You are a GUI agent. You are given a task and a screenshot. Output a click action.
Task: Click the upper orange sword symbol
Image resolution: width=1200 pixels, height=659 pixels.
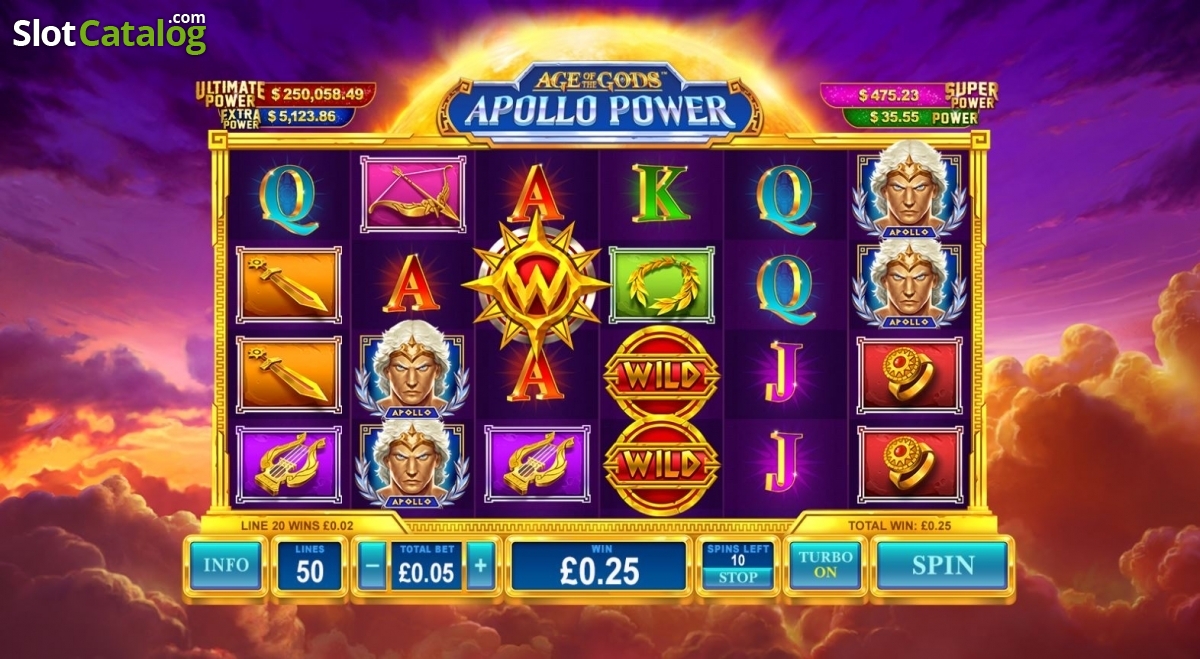tap(289, 285)
